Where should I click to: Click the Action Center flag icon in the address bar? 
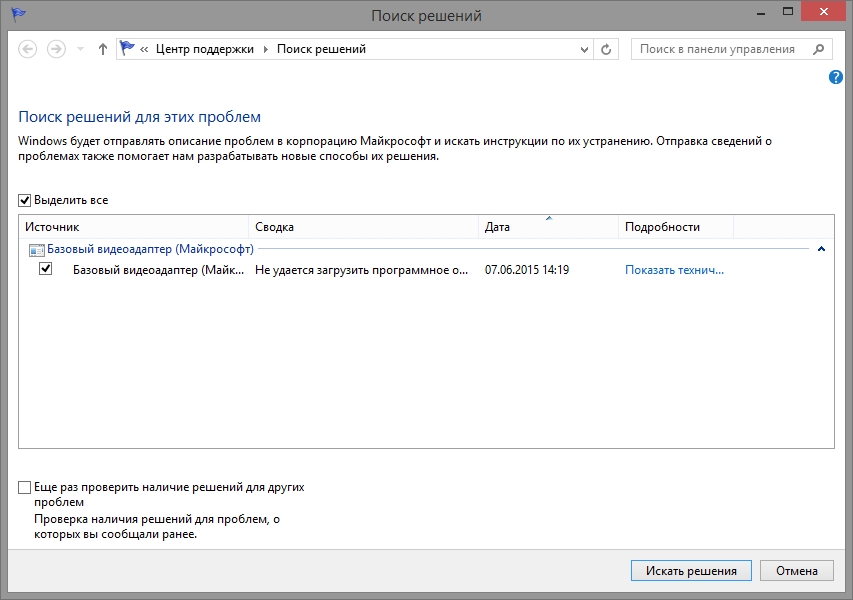click(127, 48)
